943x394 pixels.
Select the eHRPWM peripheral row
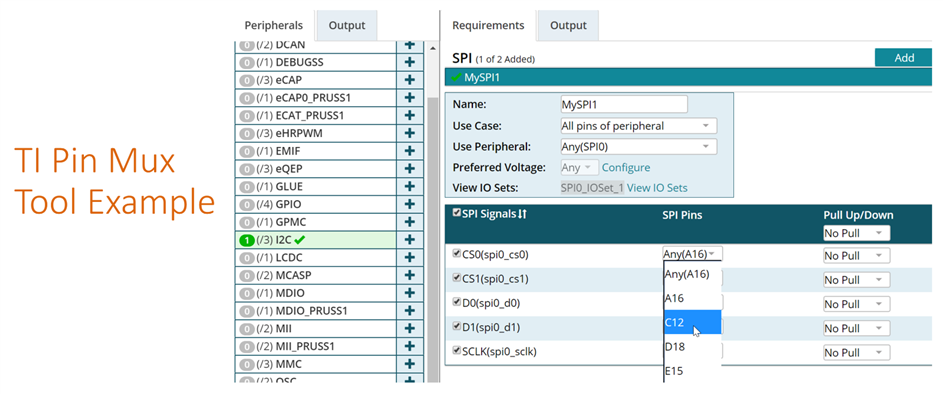(316, 133)
